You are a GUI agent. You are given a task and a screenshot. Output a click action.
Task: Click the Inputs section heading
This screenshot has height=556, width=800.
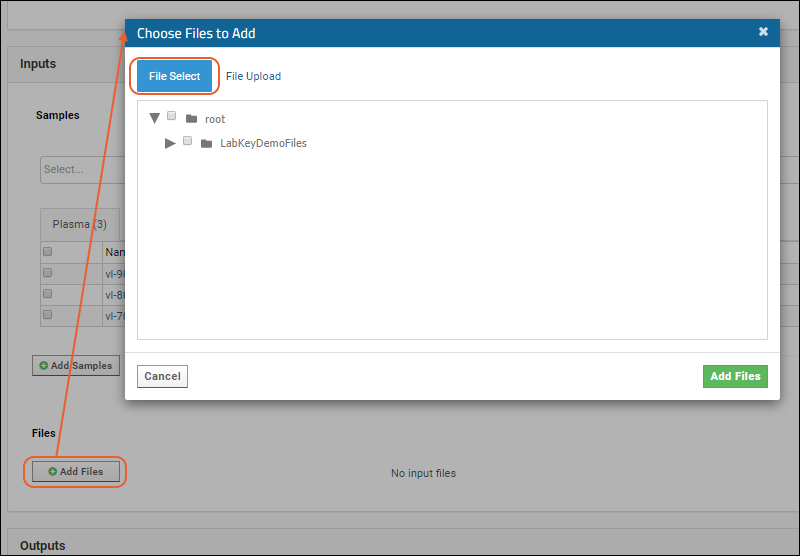[38, 64]
